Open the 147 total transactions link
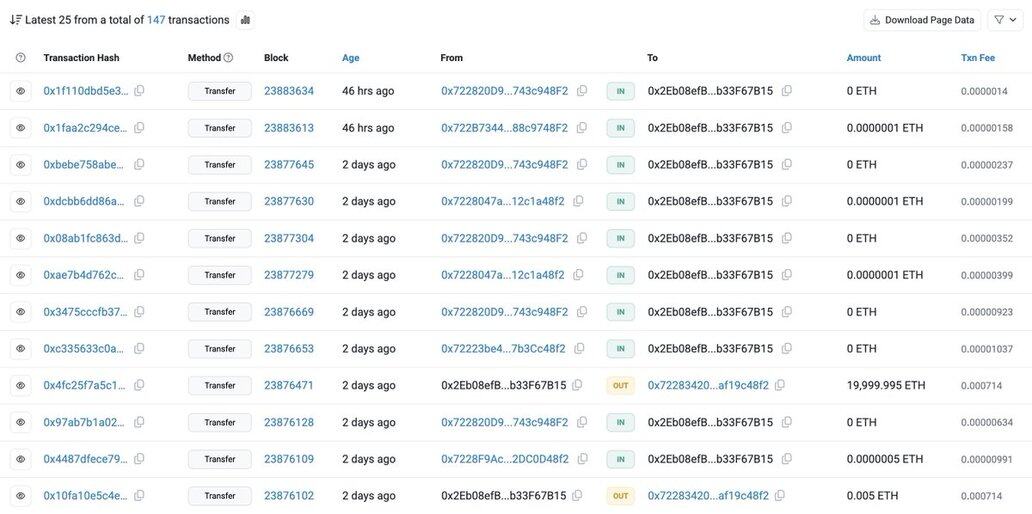 156,20
